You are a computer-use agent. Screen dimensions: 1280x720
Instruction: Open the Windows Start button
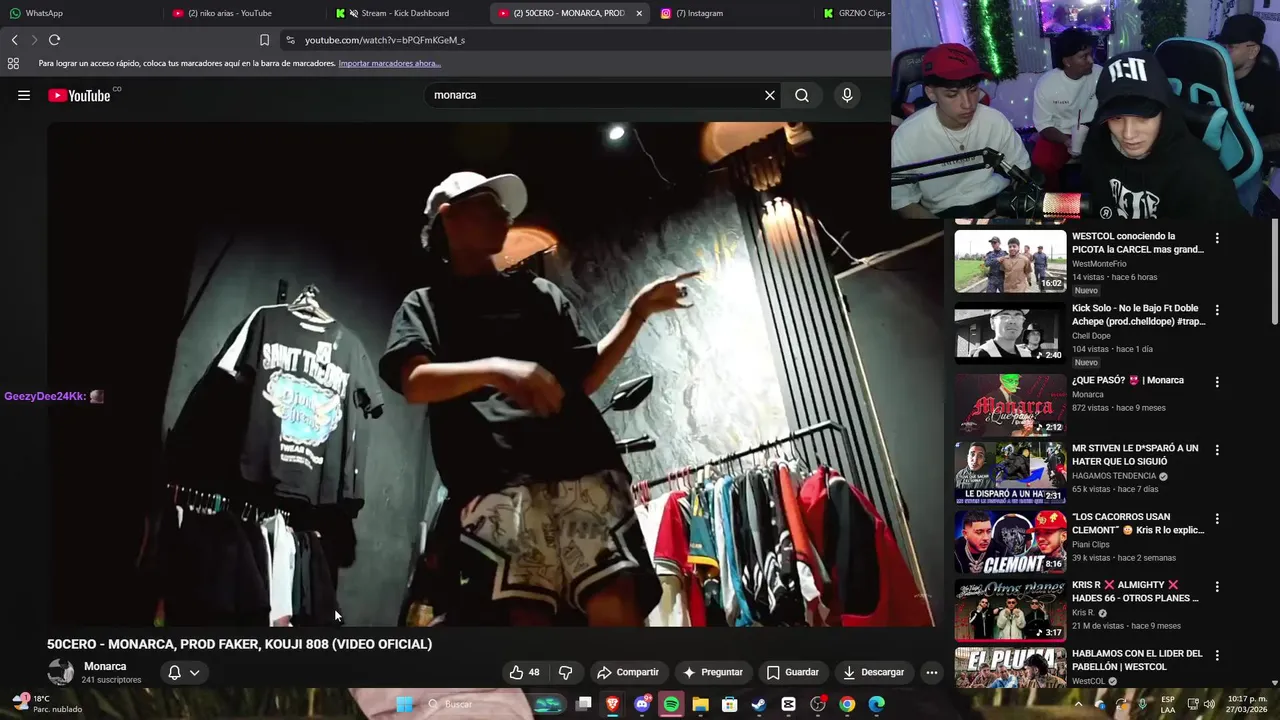pyautogui.click(x=404, y=704)
